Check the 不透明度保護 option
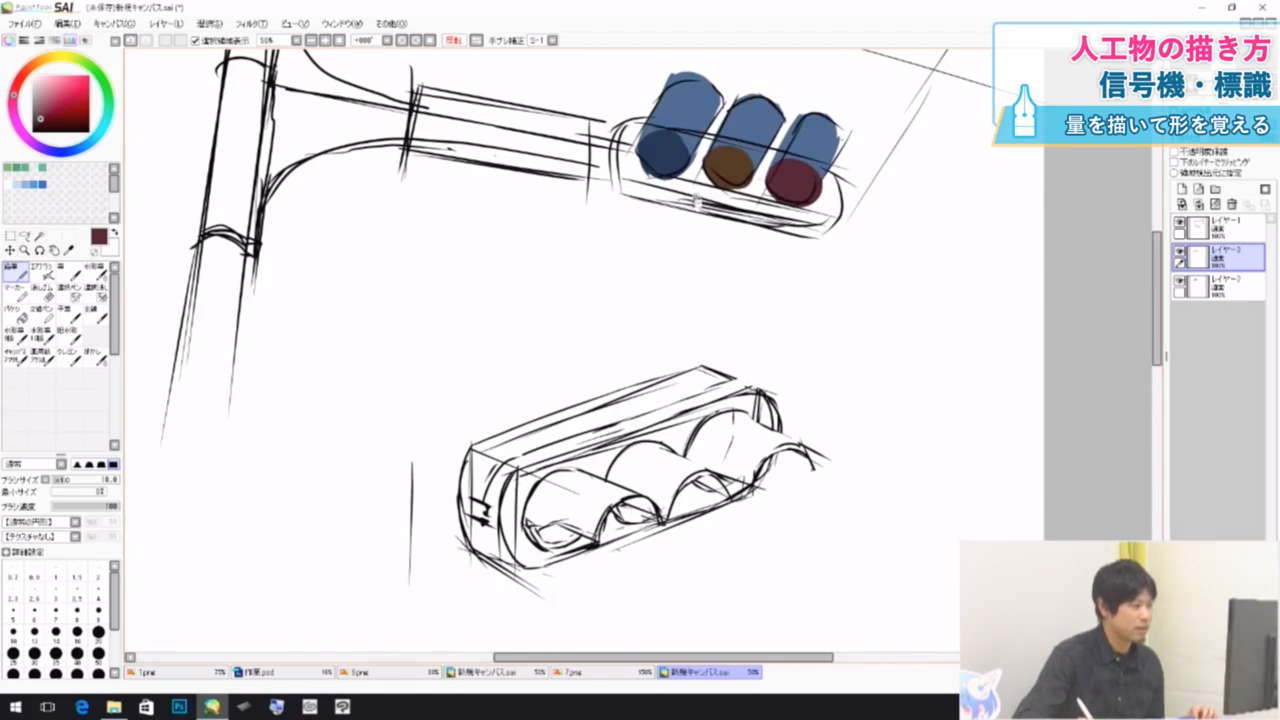 [1174, 152]
